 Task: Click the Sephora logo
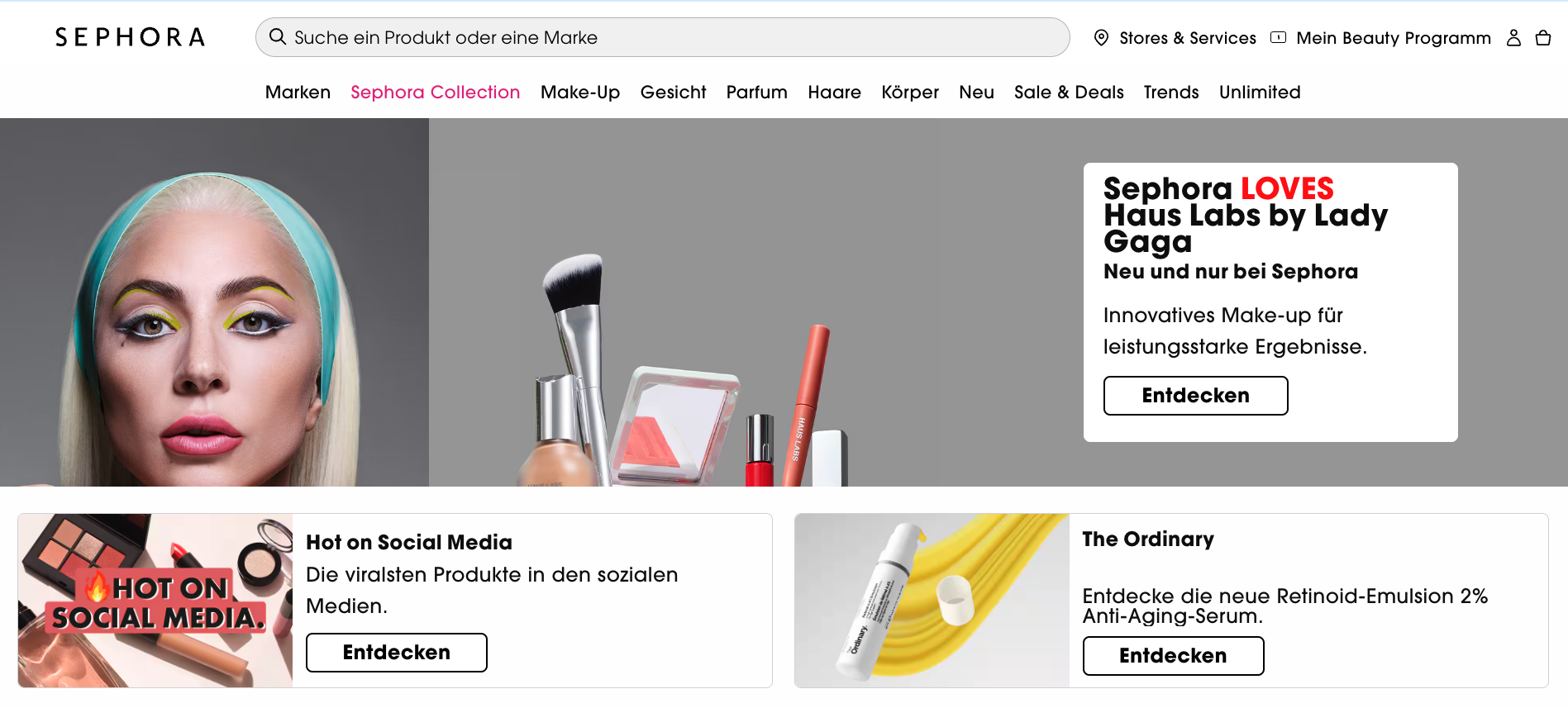(x=131, y=36)
